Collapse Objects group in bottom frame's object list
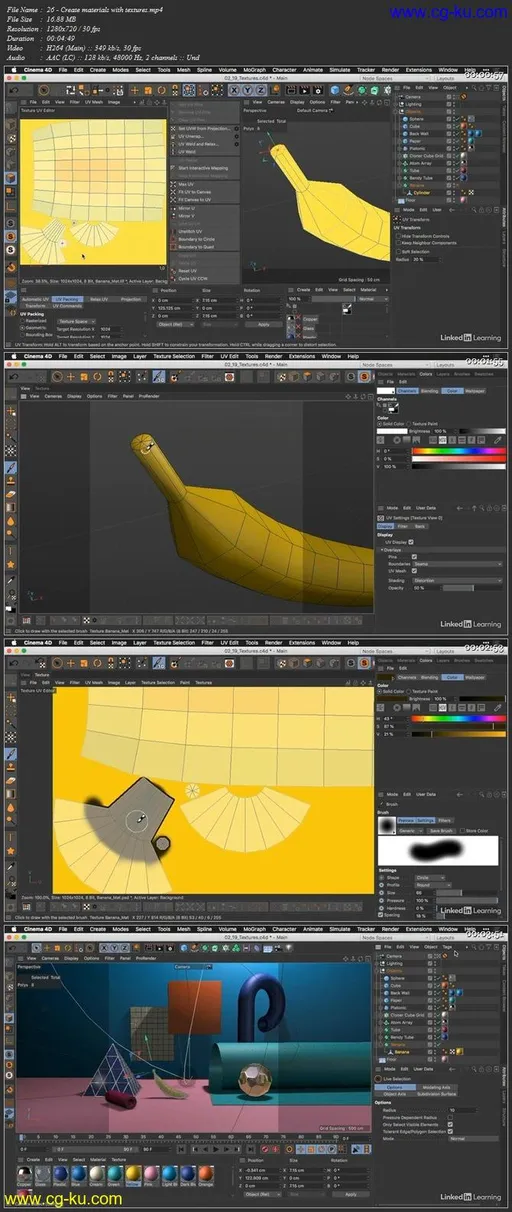 tap(377, 971)
